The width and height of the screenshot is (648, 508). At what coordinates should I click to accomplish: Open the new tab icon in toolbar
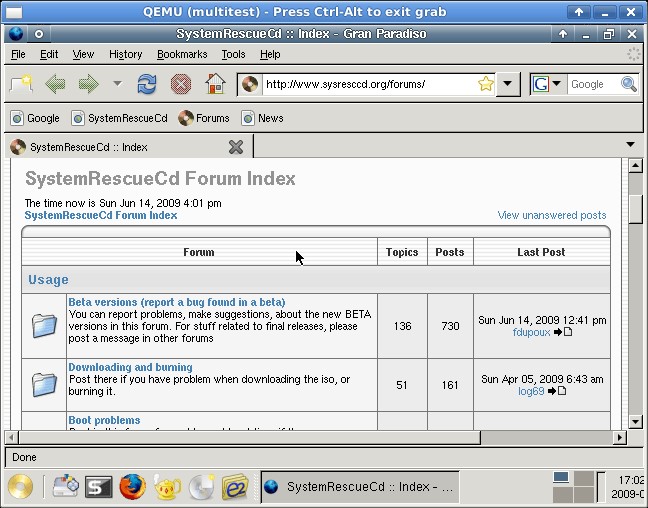21,84
